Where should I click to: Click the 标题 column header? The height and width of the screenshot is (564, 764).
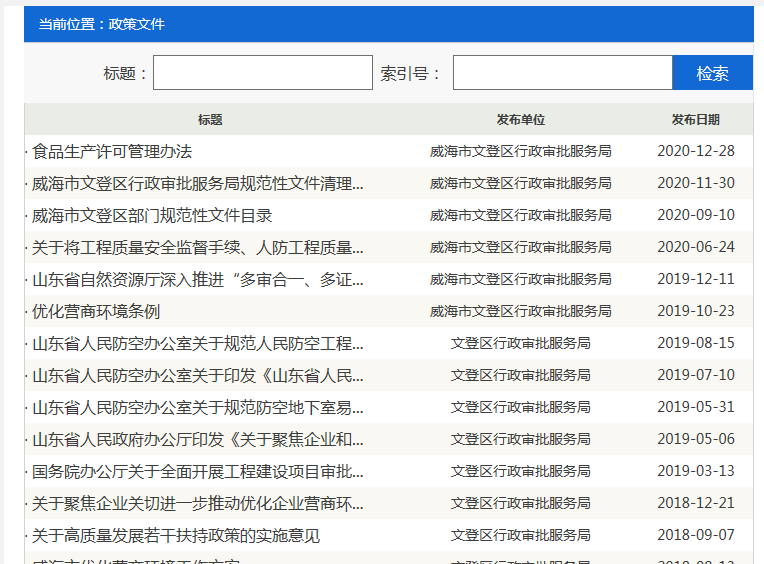coord(210,120)
